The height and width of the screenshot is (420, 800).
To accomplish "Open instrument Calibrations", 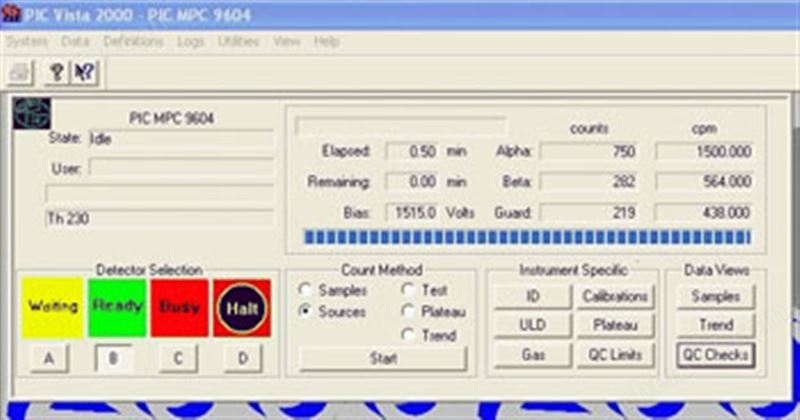I will [x=615, y=297].
